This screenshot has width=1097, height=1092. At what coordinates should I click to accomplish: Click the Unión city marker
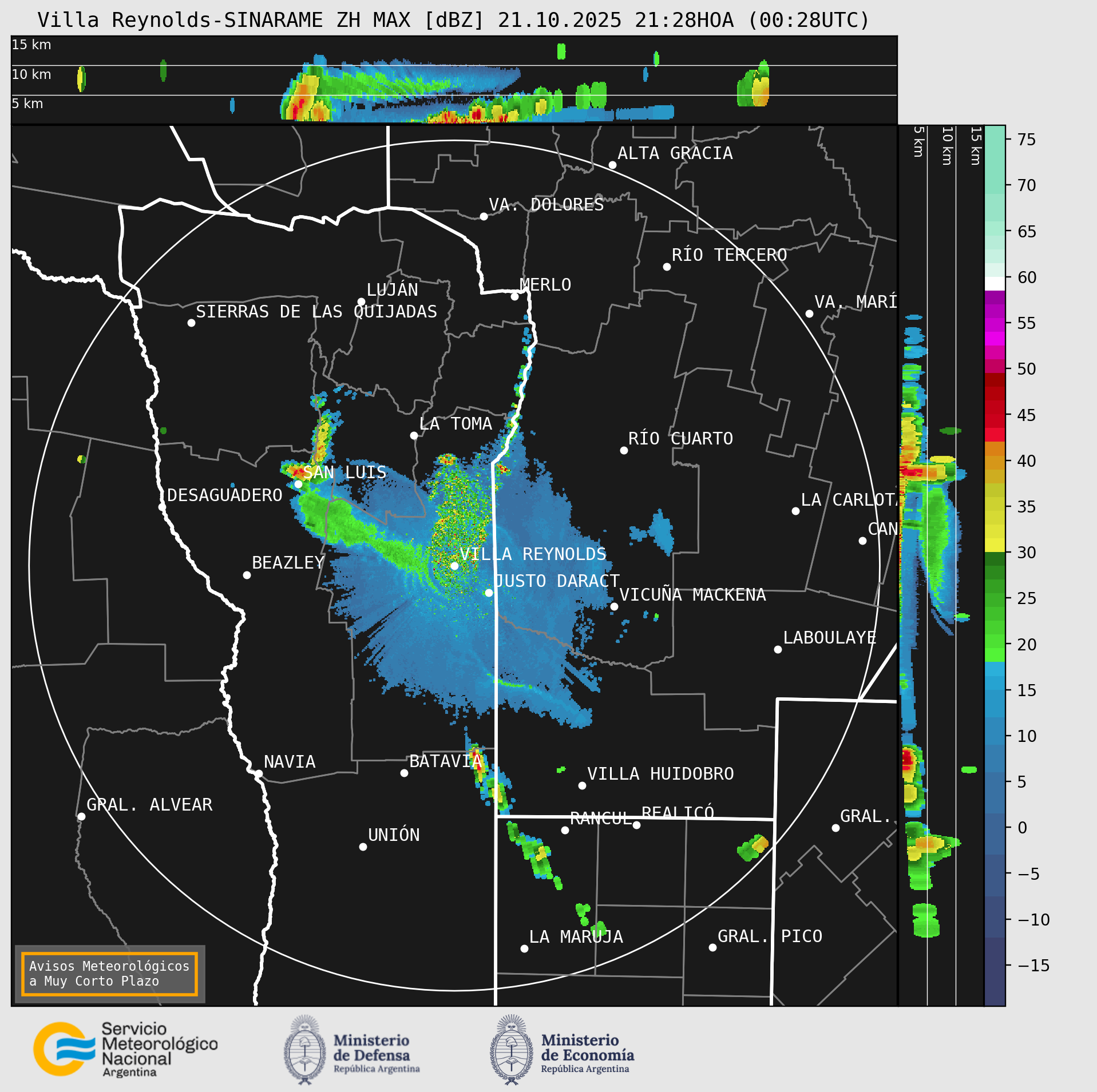(x=363, y=847)
